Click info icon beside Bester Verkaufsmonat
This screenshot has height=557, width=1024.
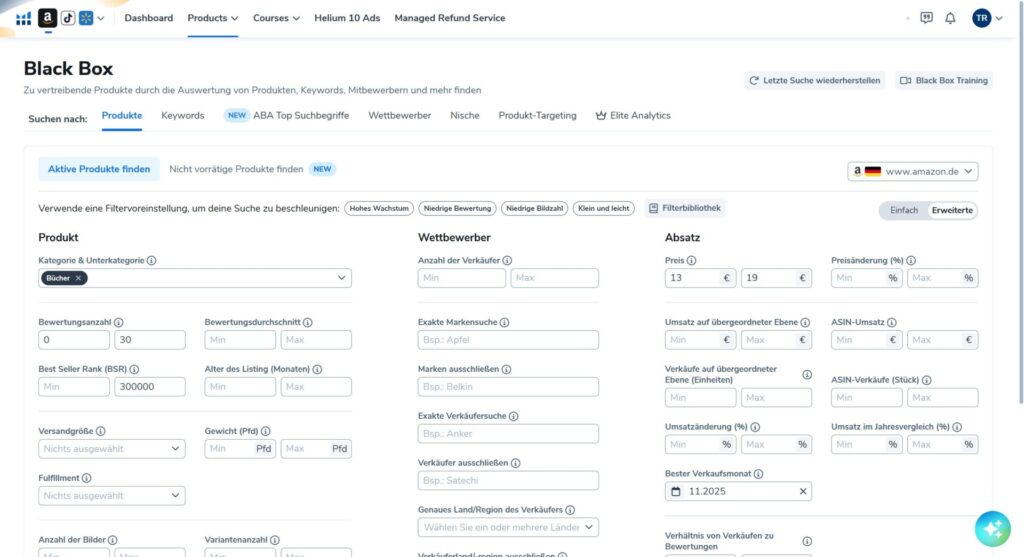[758, 474]
